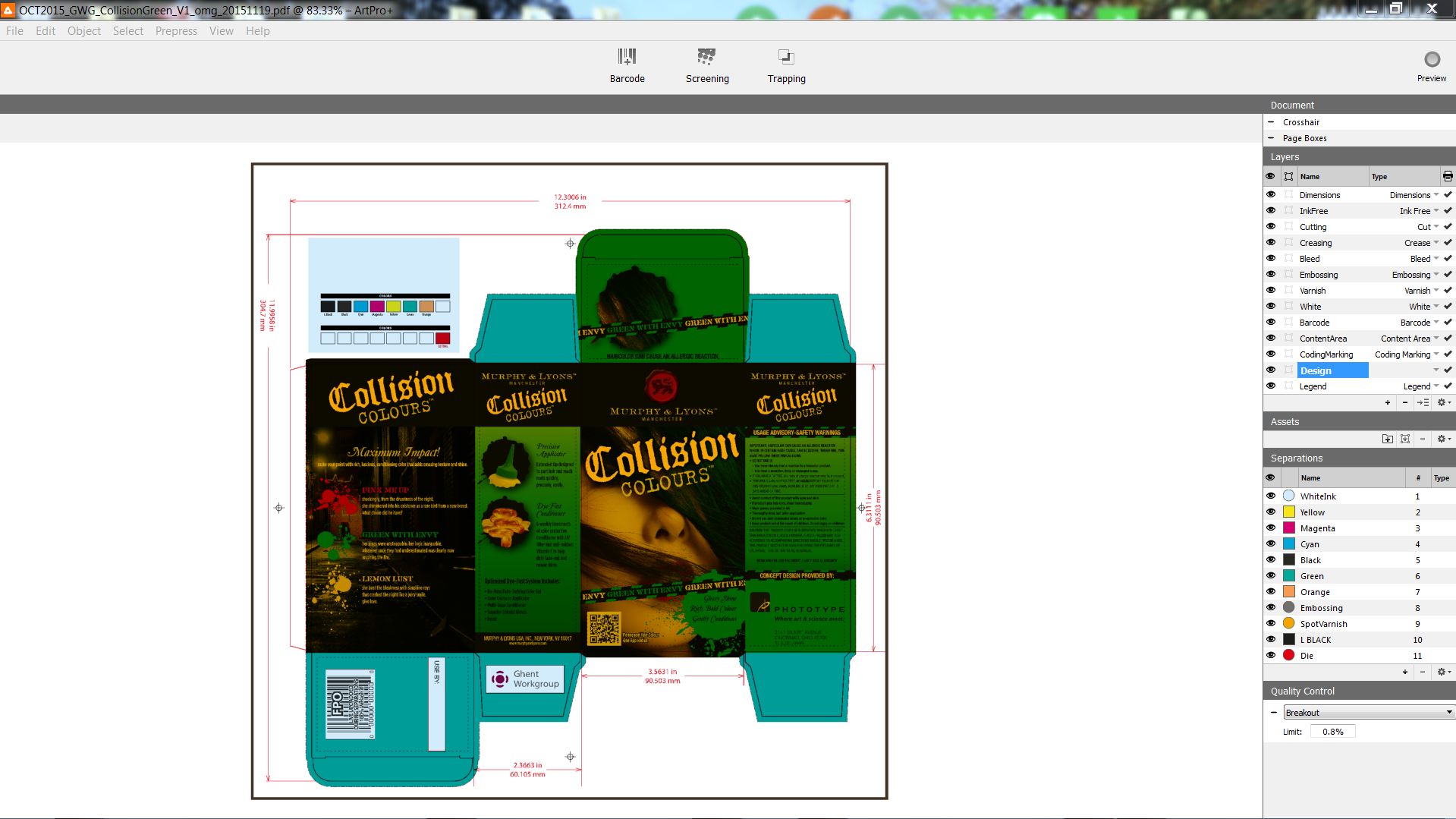Click the # column header in Separations
Image resolution: width=1456 pixels, height=819 pixels.
tap(1417, 477)
